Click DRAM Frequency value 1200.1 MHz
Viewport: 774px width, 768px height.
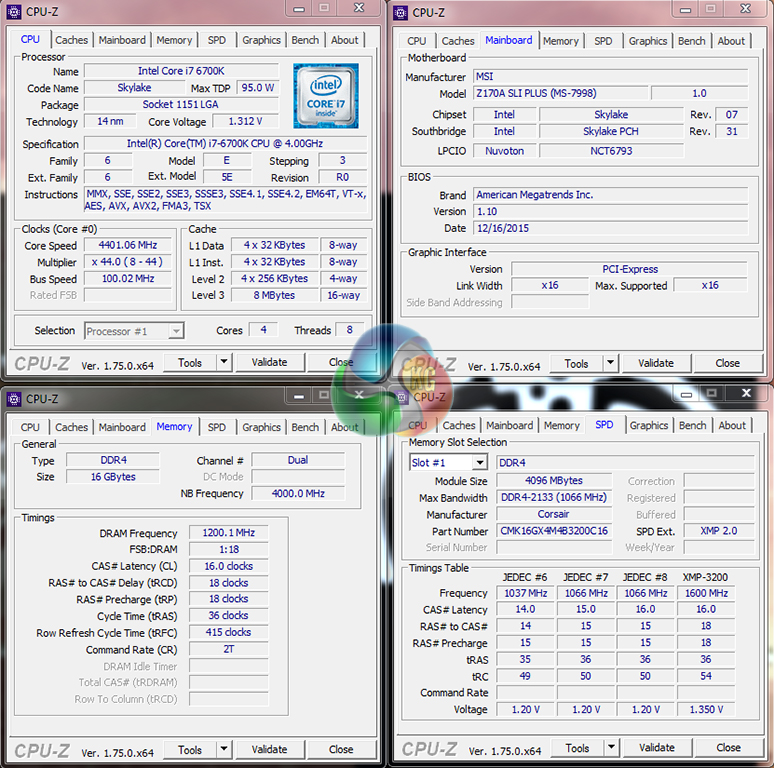pyautogui.click(x=229, y=533)
